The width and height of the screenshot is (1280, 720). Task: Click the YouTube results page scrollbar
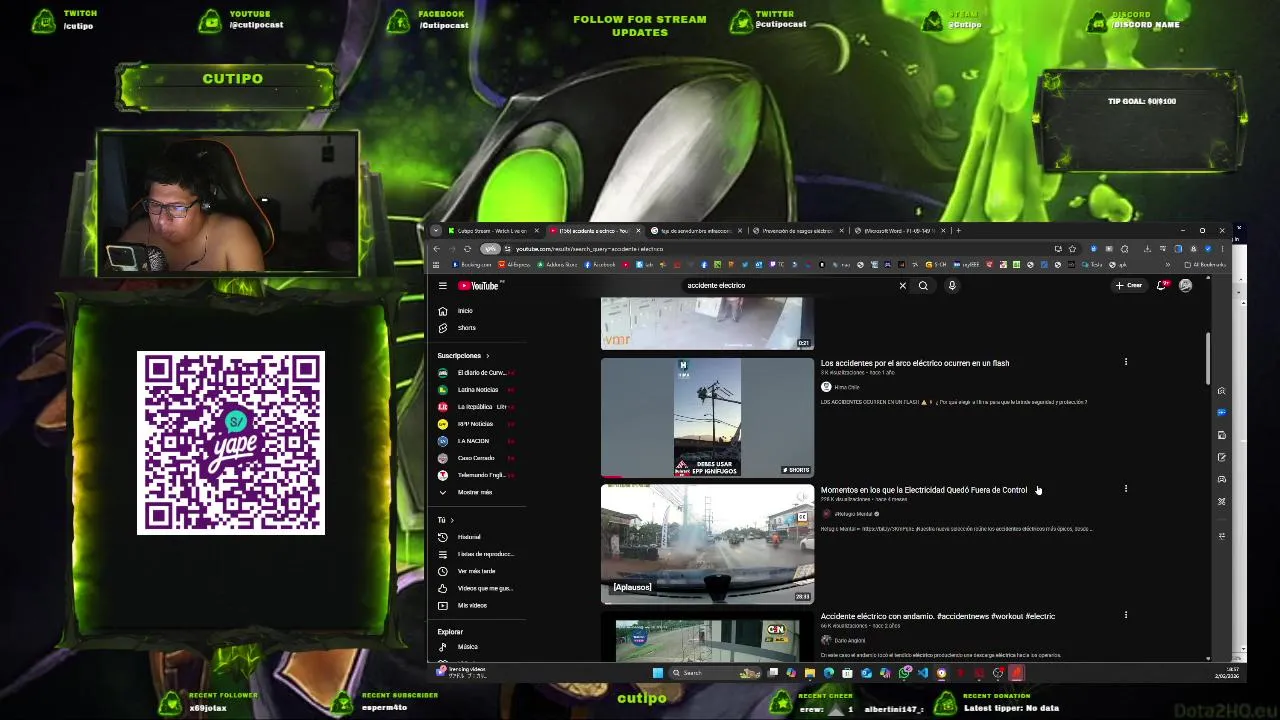coord(1208,358)
